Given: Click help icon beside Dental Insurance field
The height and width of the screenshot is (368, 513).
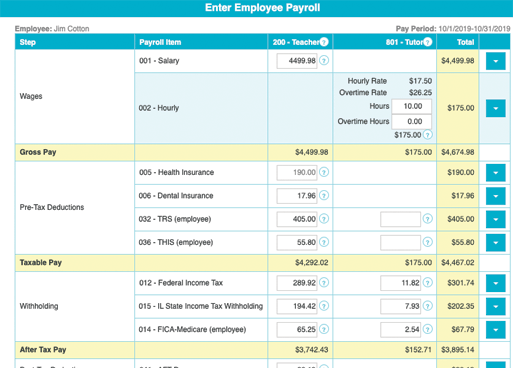Looking at the screenshot, I should click(x=324, y=196).
